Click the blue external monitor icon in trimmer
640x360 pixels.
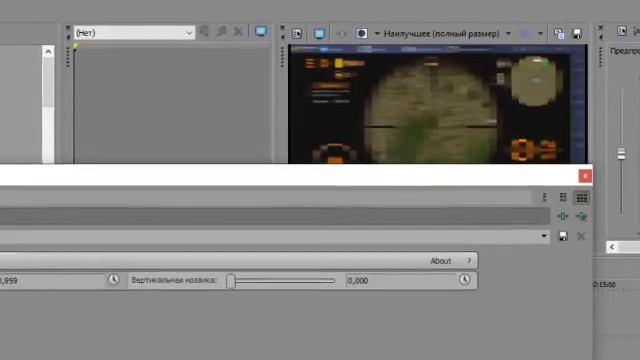[261, 31]
